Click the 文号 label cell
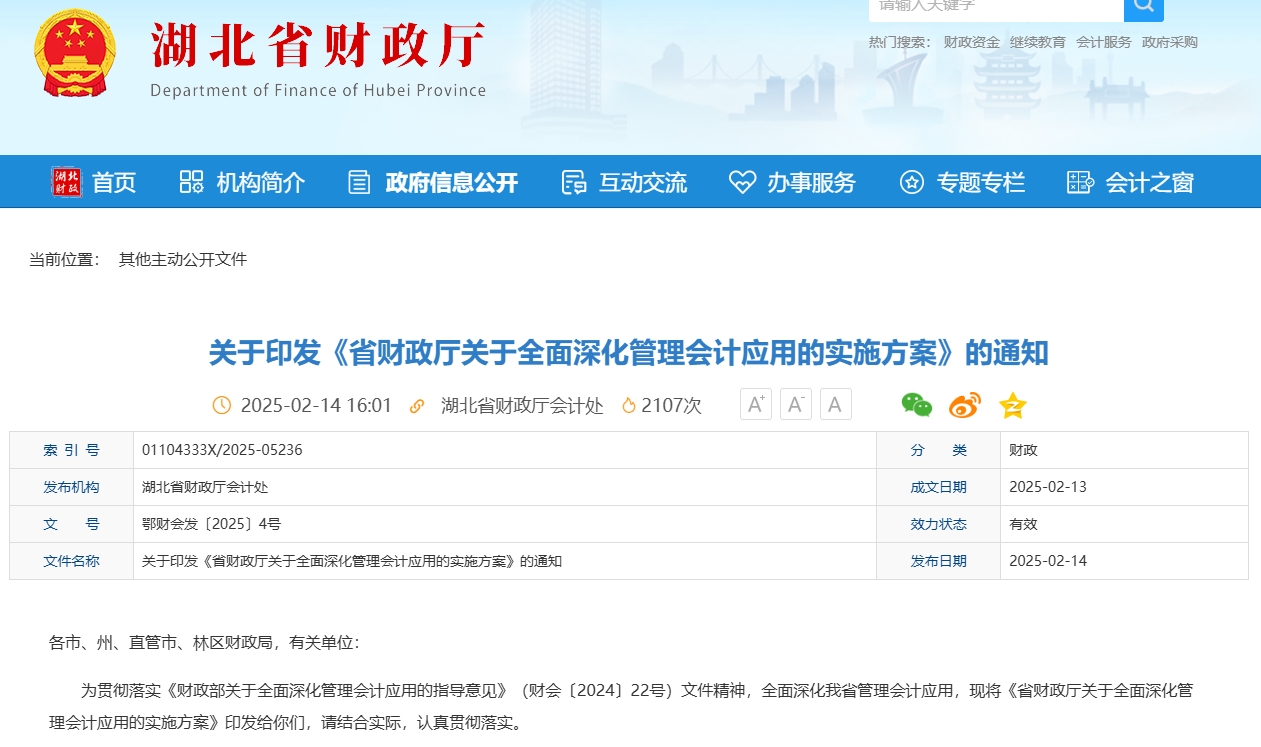The image size is (1261, 747). pyautogui.click(x=72, y=524)
